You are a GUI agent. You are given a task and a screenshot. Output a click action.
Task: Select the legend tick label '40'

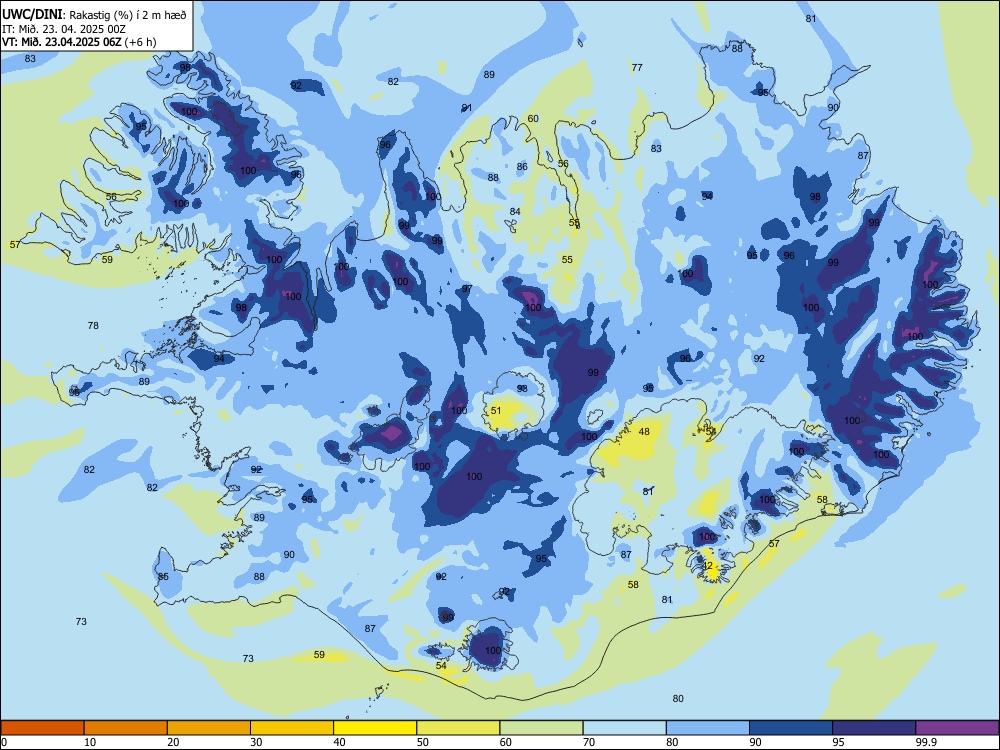tap(339, 742)
